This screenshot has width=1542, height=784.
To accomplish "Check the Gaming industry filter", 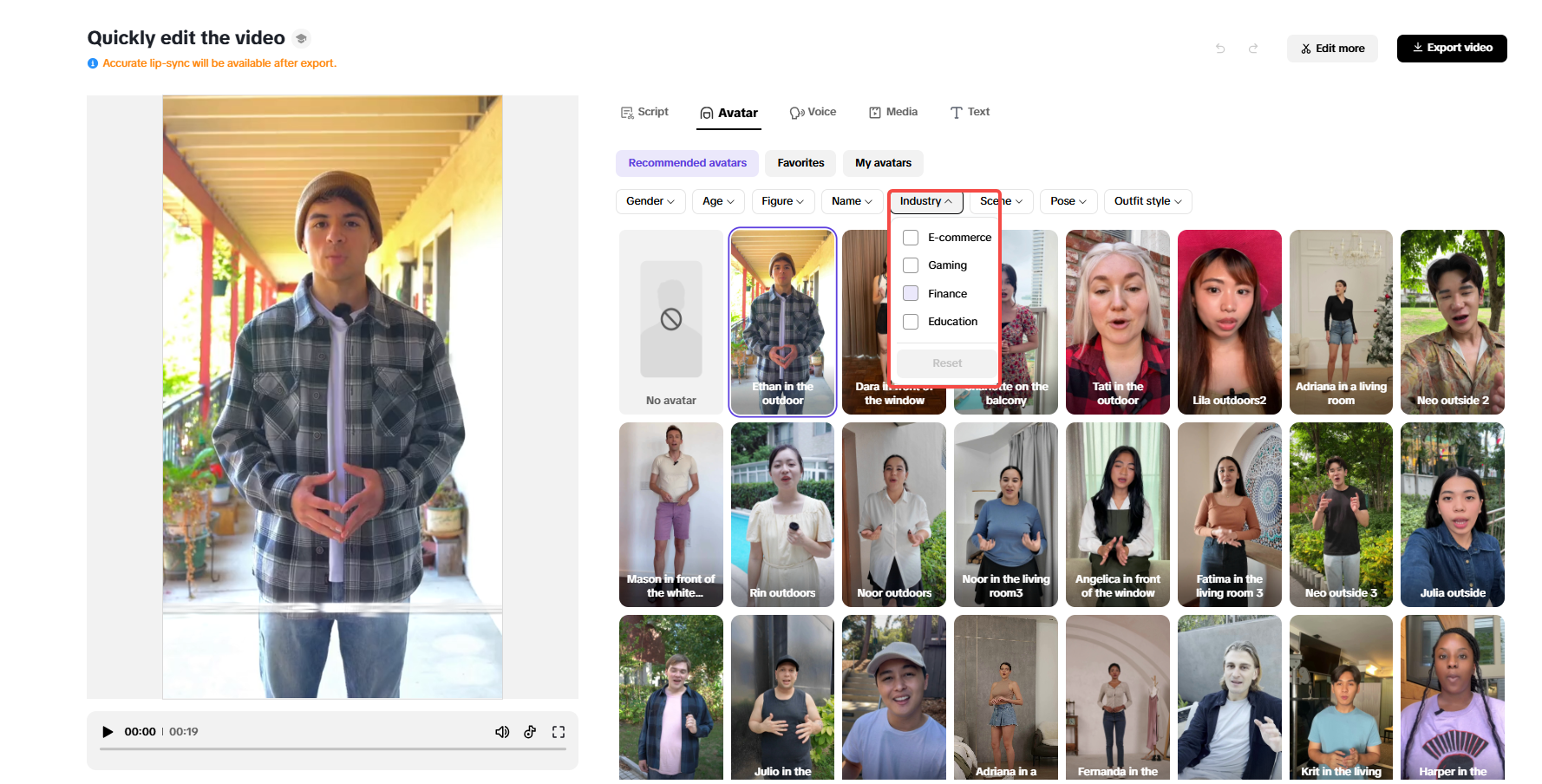I will click(911, 265).
